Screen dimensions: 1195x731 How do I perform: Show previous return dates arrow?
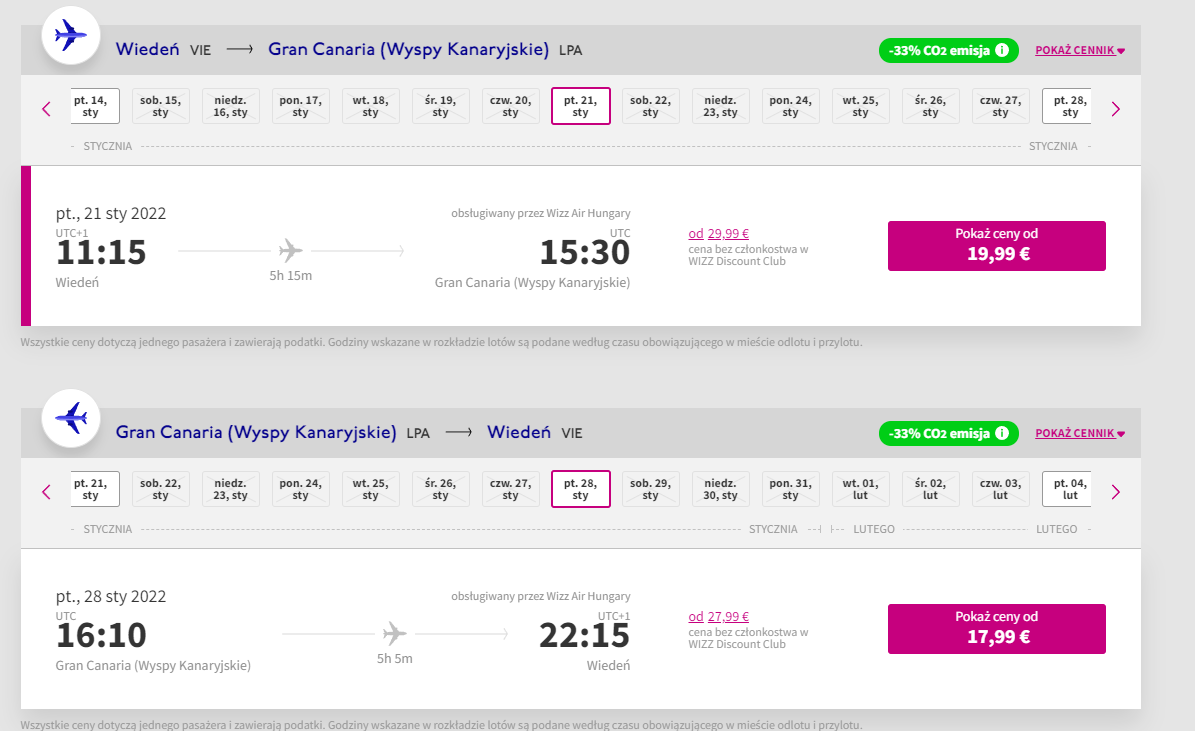[x=46, y=492]
